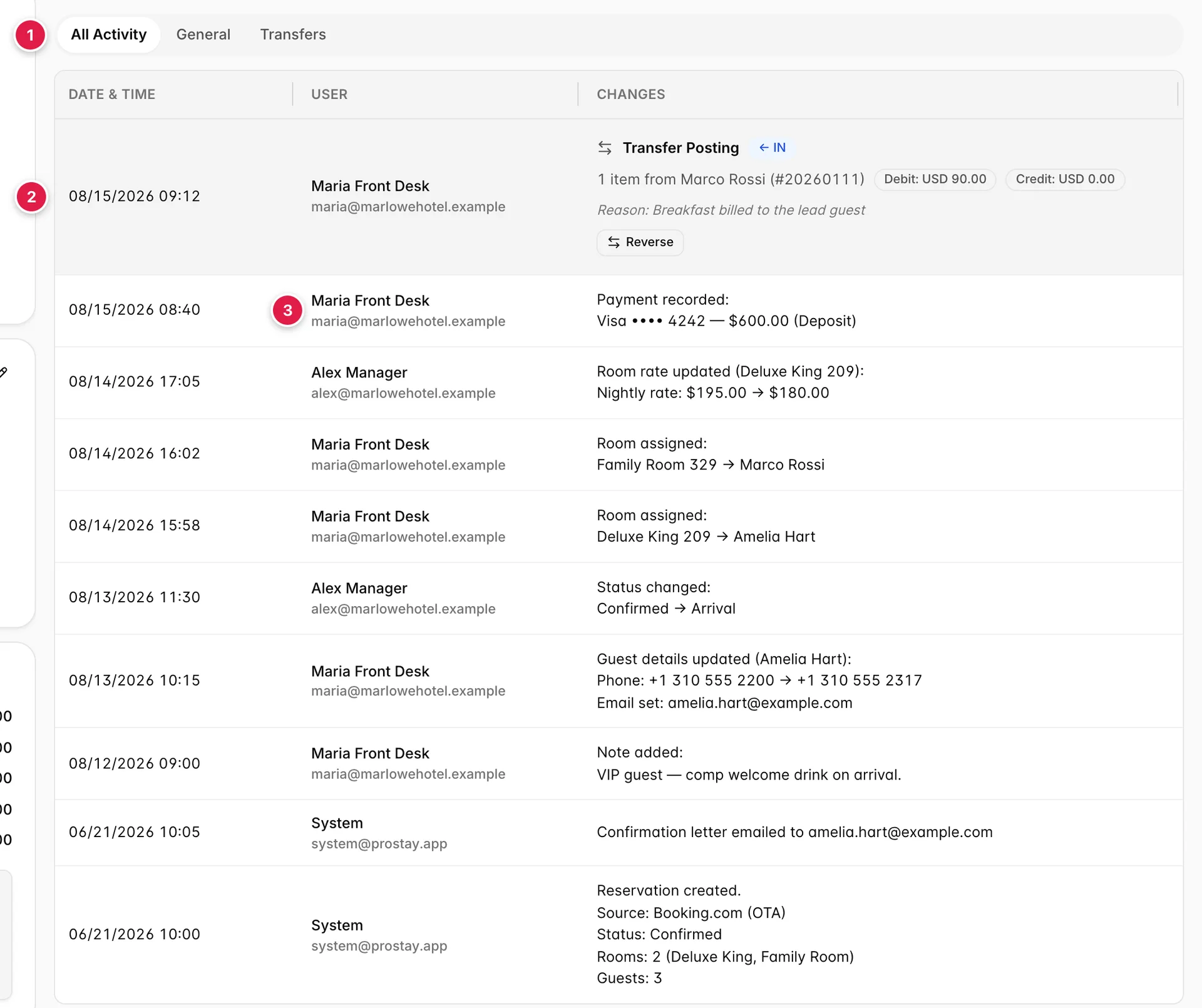Click the Reverse transfer button

640,242
